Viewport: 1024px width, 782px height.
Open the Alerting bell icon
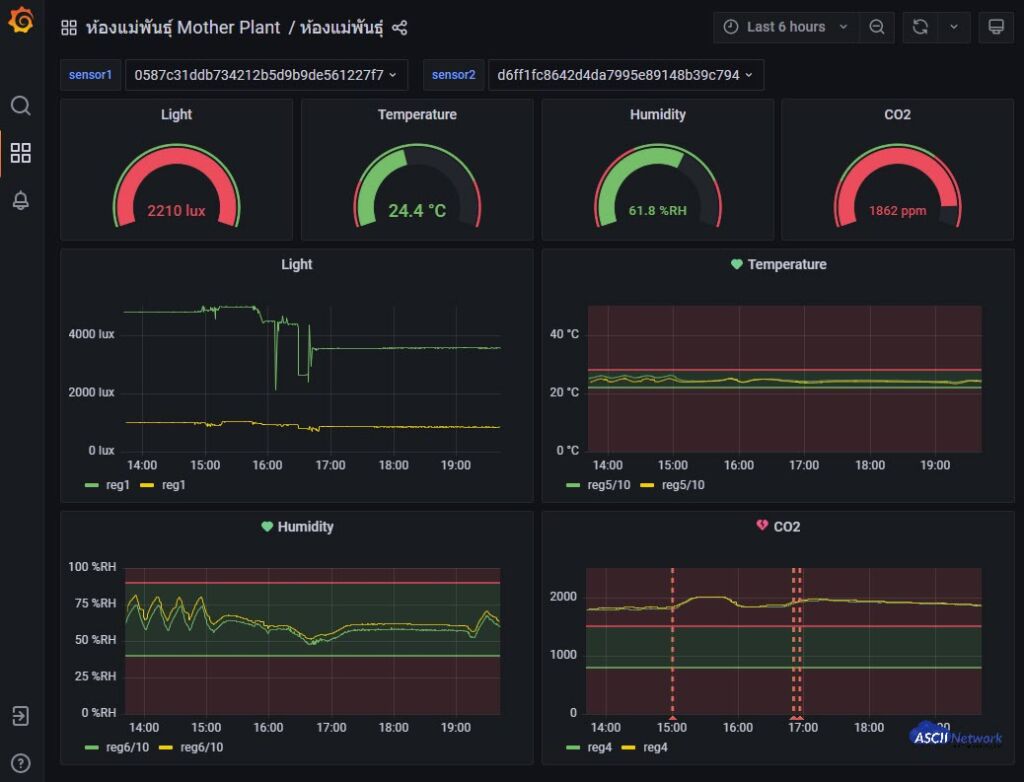pos(21,200)
